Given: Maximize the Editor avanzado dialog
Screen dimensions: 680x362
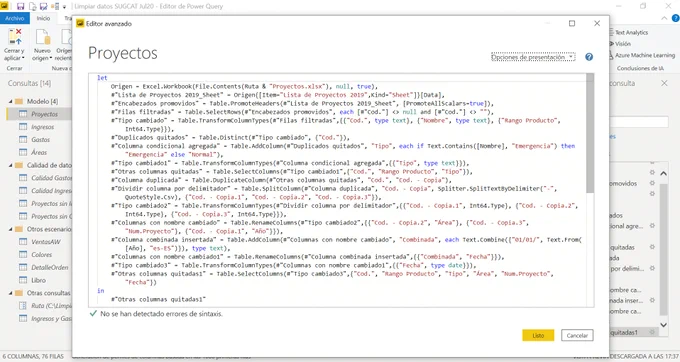Looking at the screenshot, I should coord(572,23).
